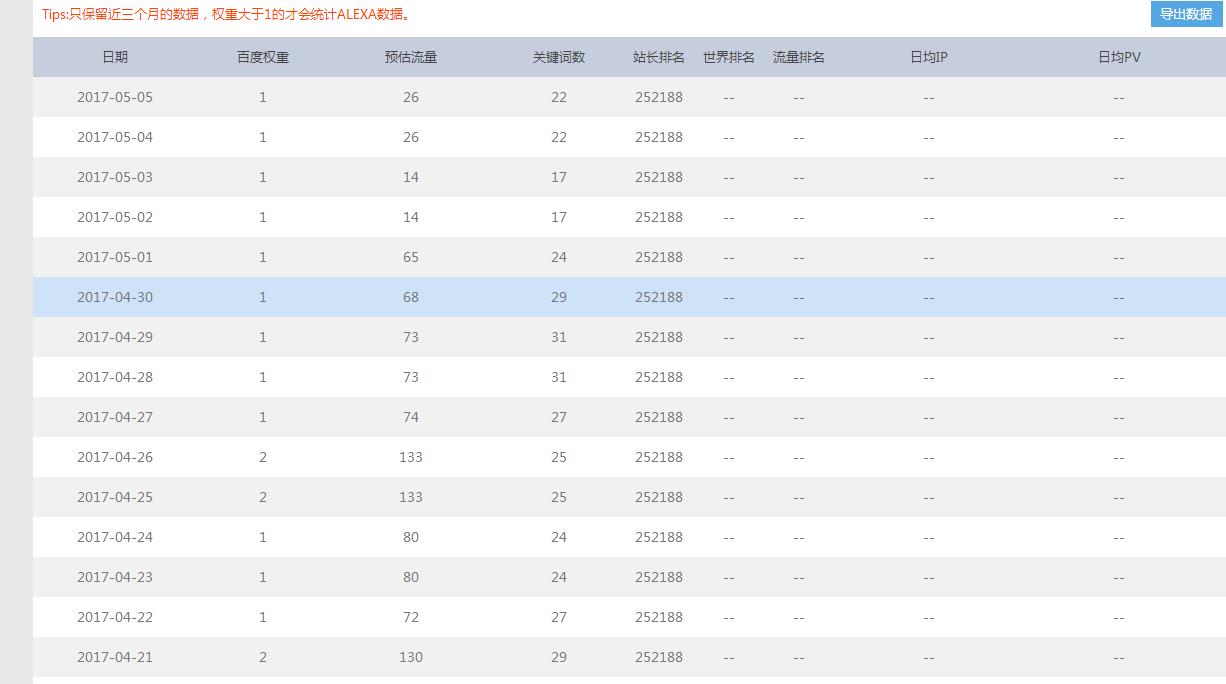Click estimated traffic 68 in 2017-04-30 row

411,297
